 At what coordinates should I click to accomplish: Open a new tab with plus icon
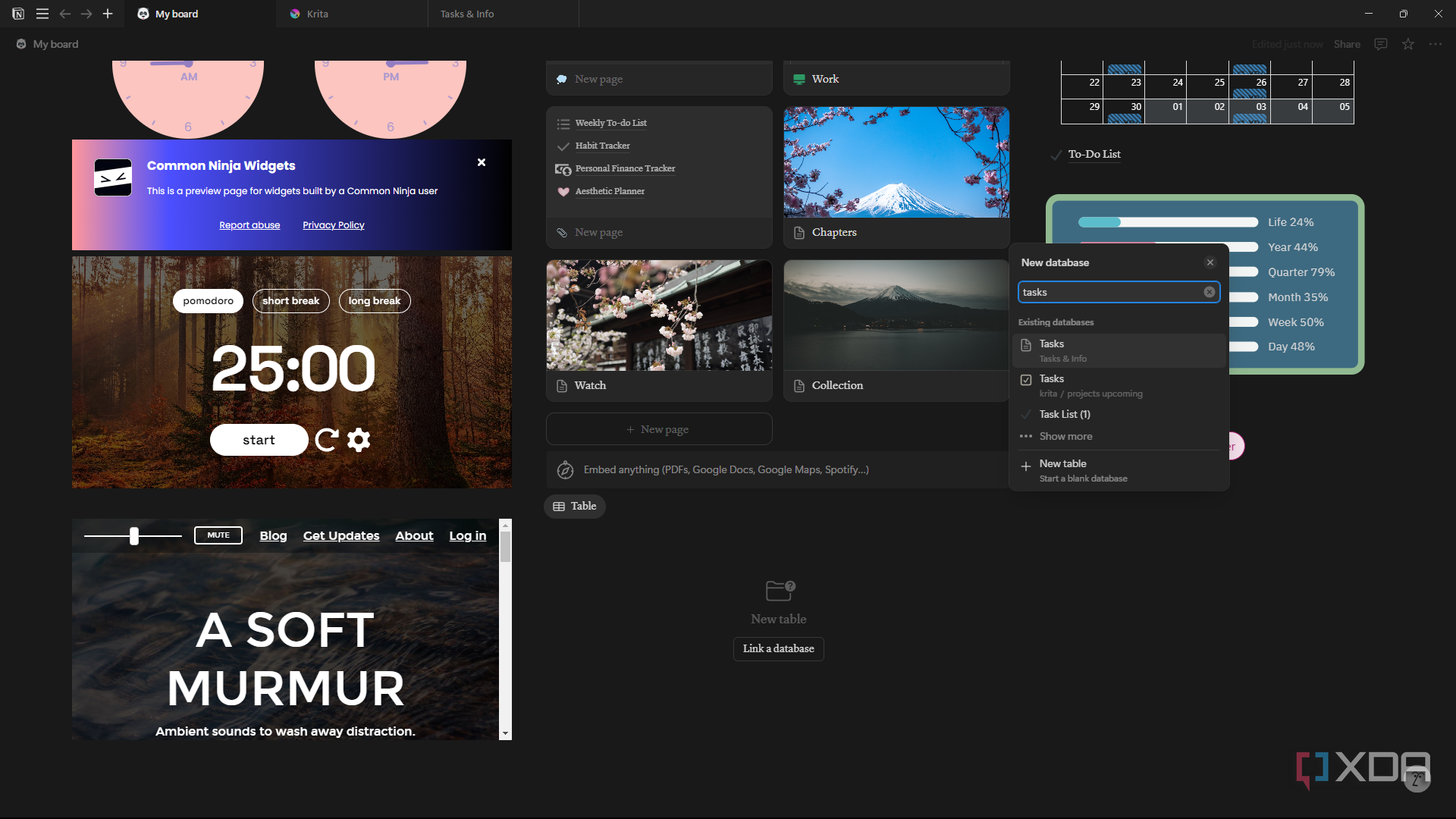tap(108, 14)
